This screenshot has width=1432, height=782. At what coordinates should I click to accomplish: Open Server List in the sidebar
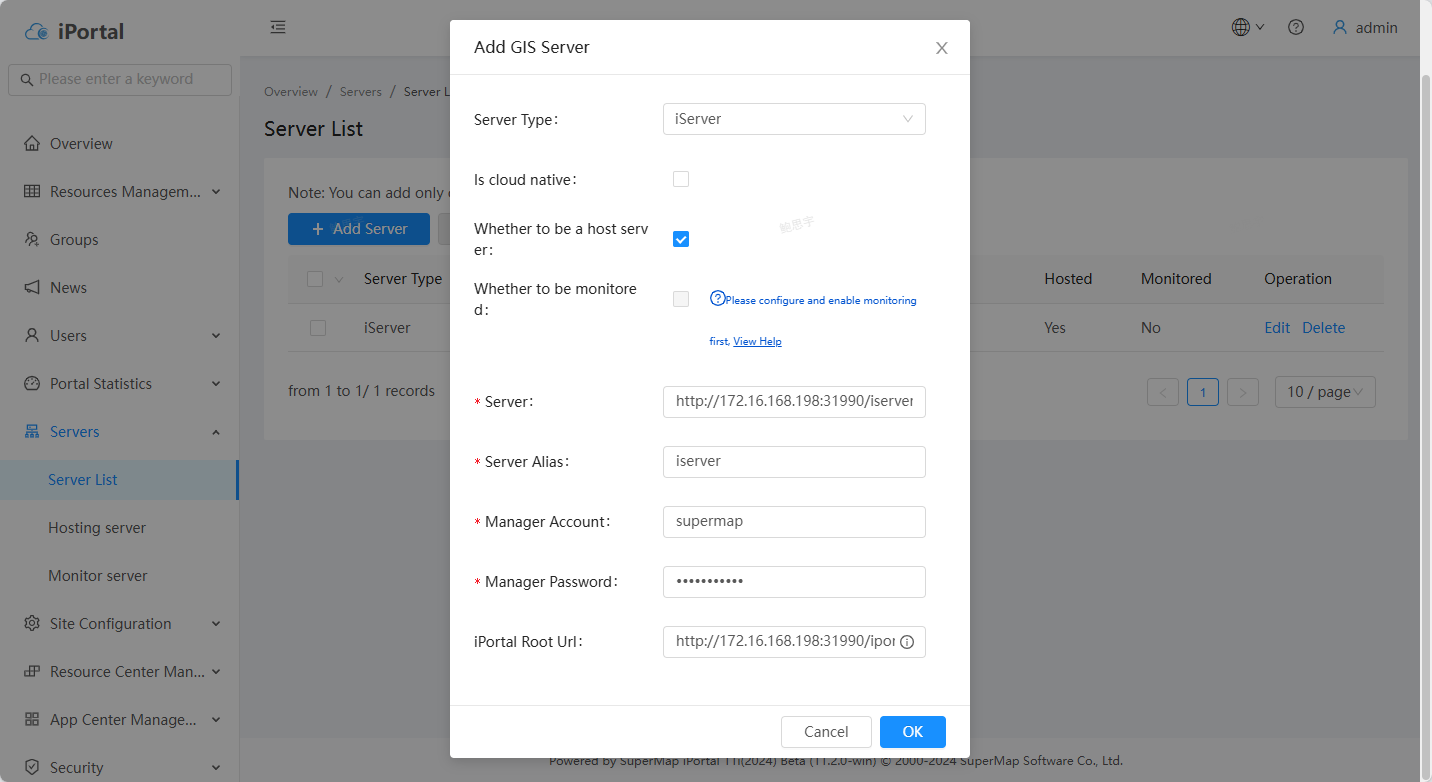pos(119,480)
